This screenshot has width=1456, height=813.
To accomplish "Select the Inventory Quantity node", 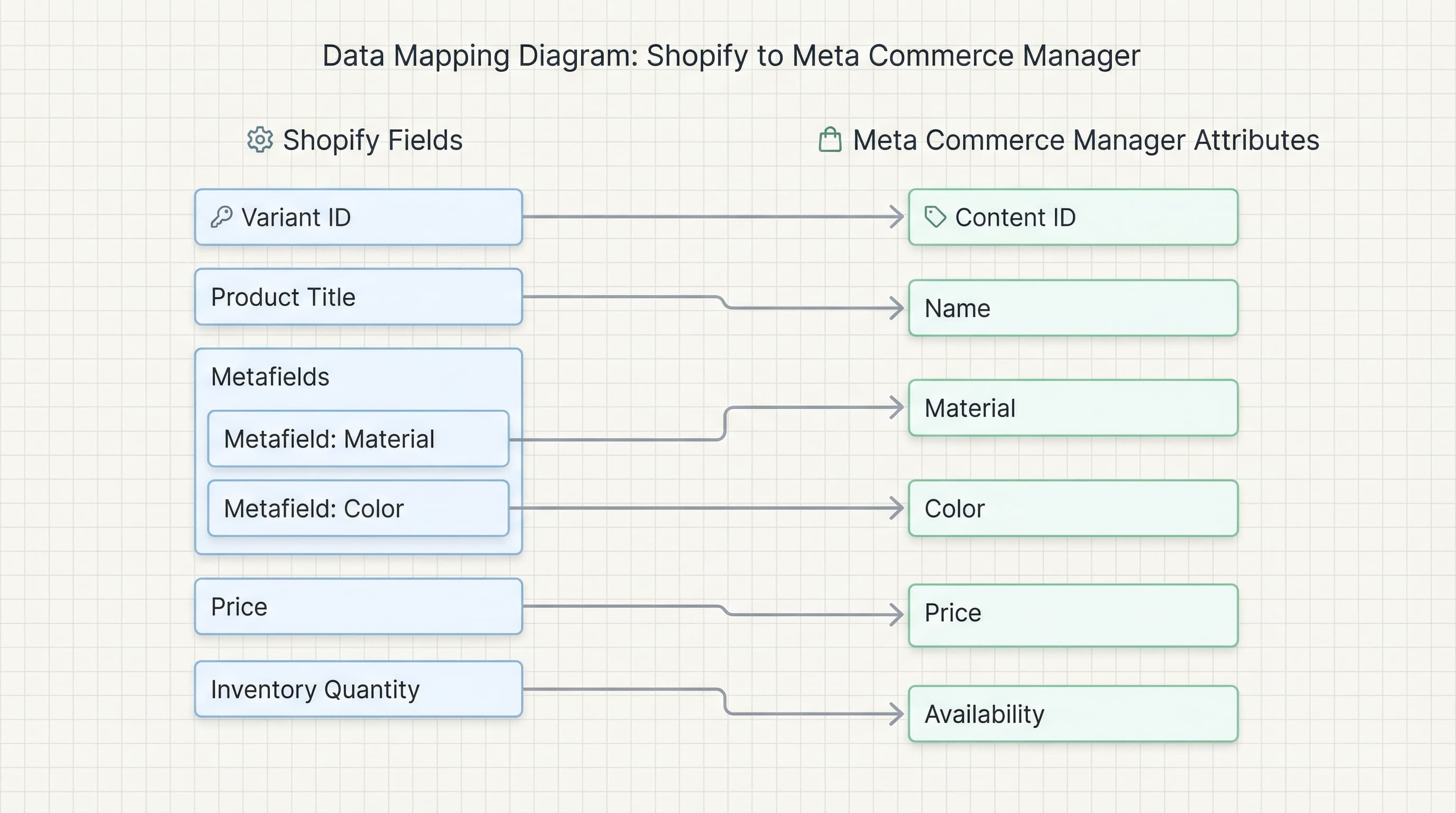I will [x=358, y=689].
